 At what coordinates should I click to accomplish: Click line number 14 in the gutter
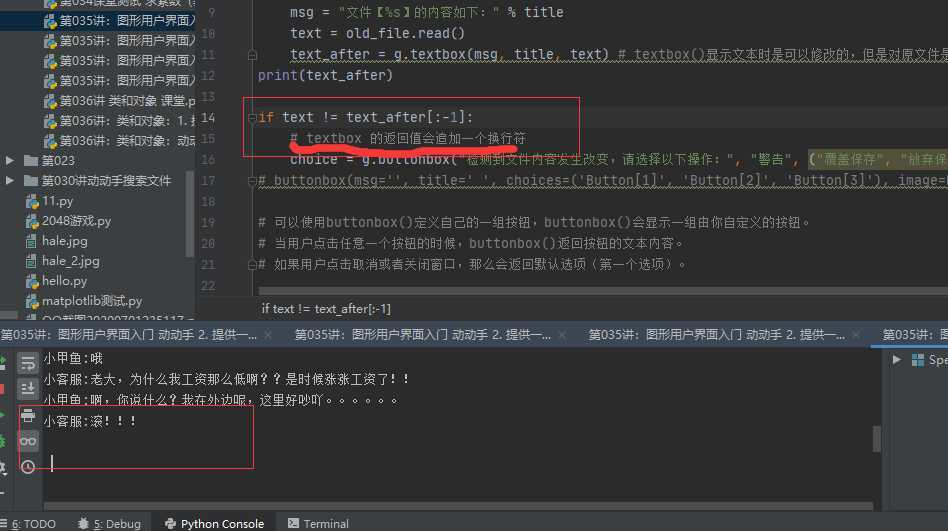pos(207,117)
